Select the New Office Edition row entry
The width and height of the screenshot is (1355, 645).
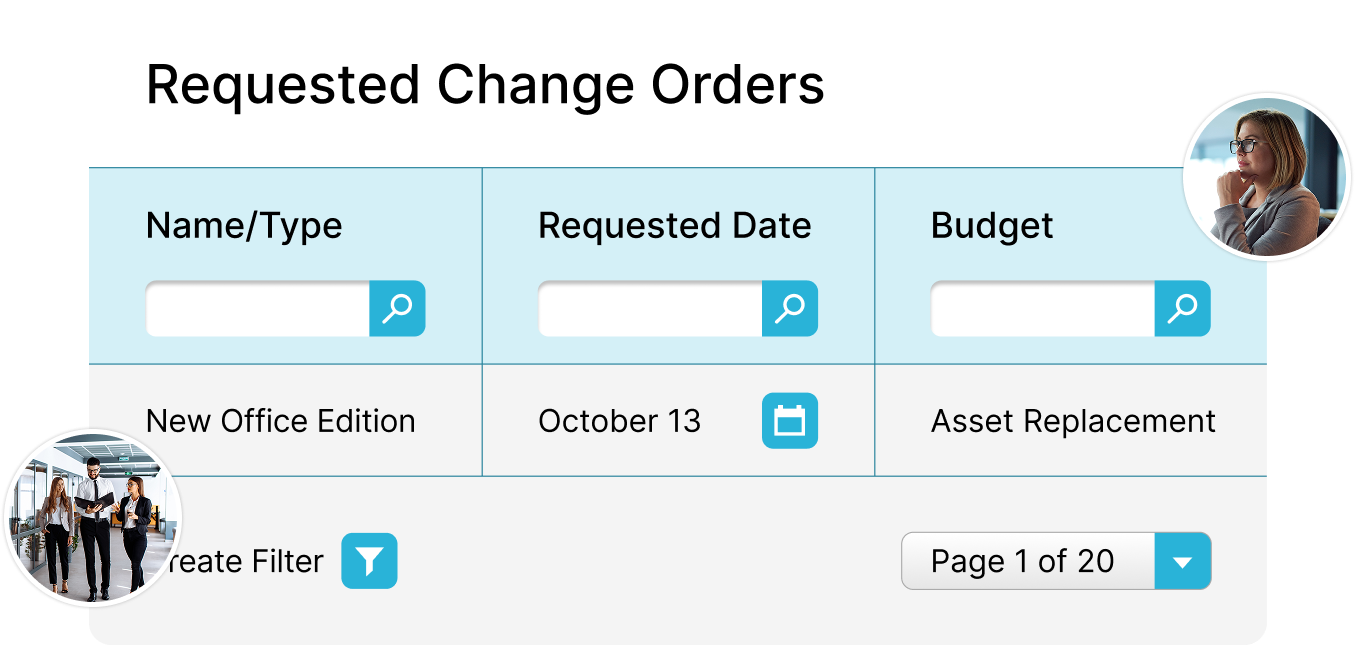(281, 421)
